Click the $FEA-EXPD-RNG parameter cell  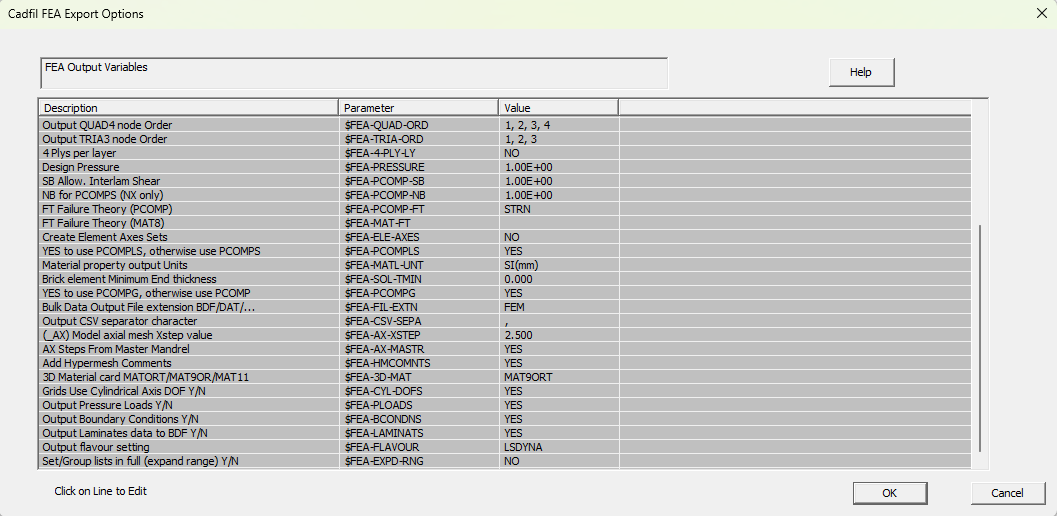click(x=419, y=461)
